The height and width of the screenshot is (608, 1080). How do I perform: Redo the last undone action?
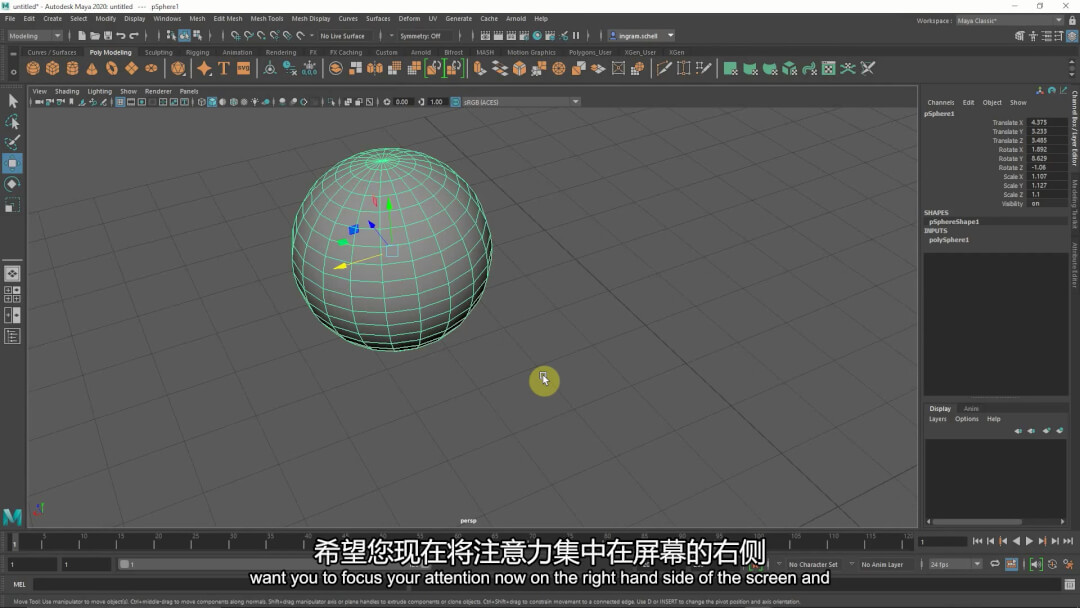[x=134, y=36]
